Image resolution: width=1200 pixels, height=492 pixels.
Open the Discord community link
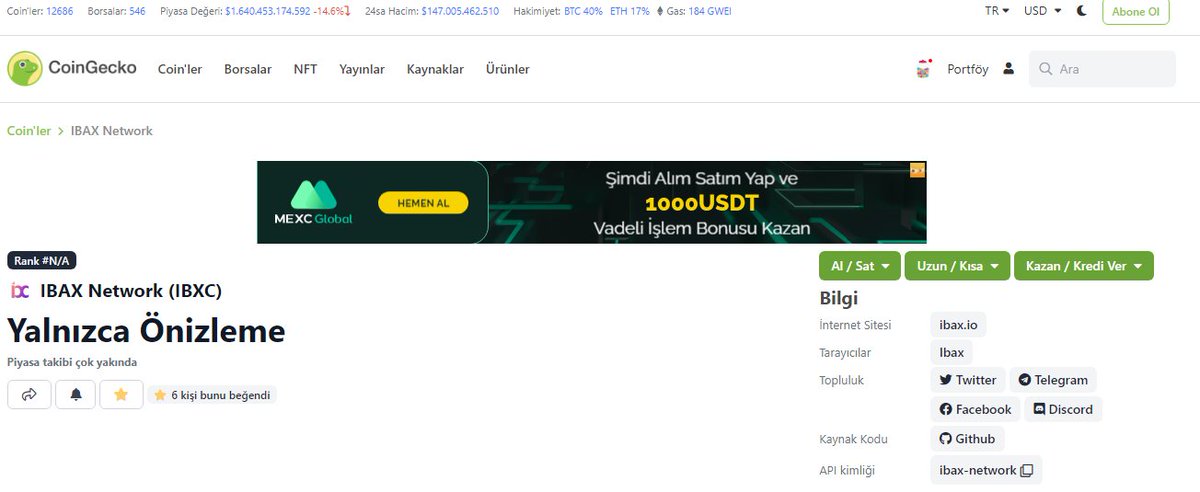[x=1063, y=409]
